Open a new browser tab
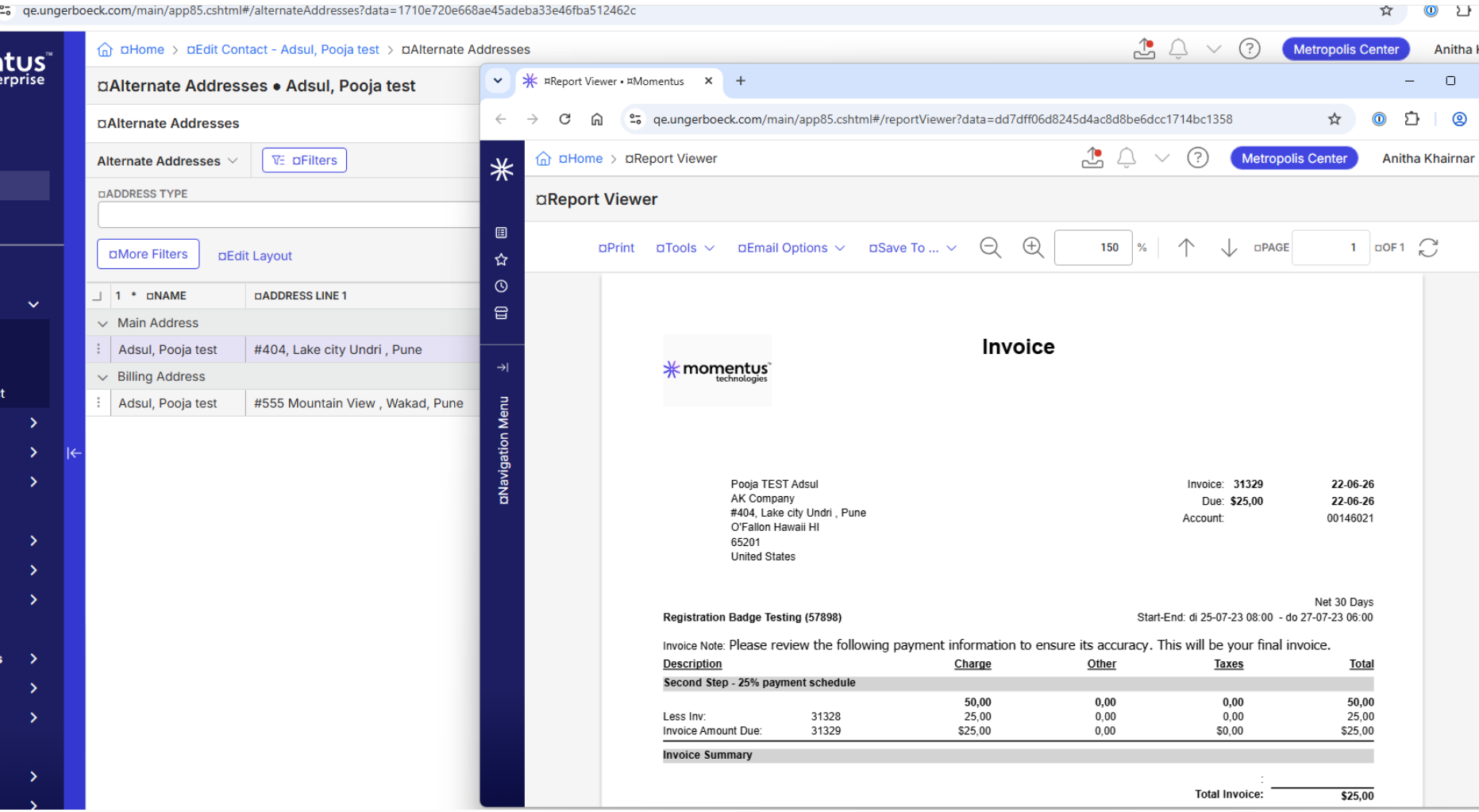Screen dimensions: 1479x812 [x=741, y=81]
